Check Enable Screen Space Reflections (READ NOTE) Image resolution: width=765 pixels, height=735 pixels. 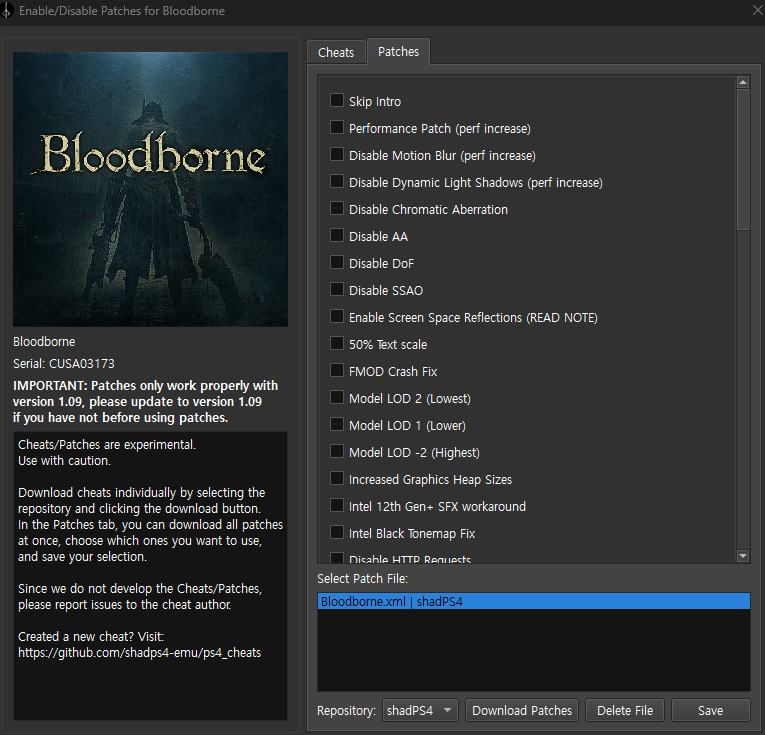(337, 316)
